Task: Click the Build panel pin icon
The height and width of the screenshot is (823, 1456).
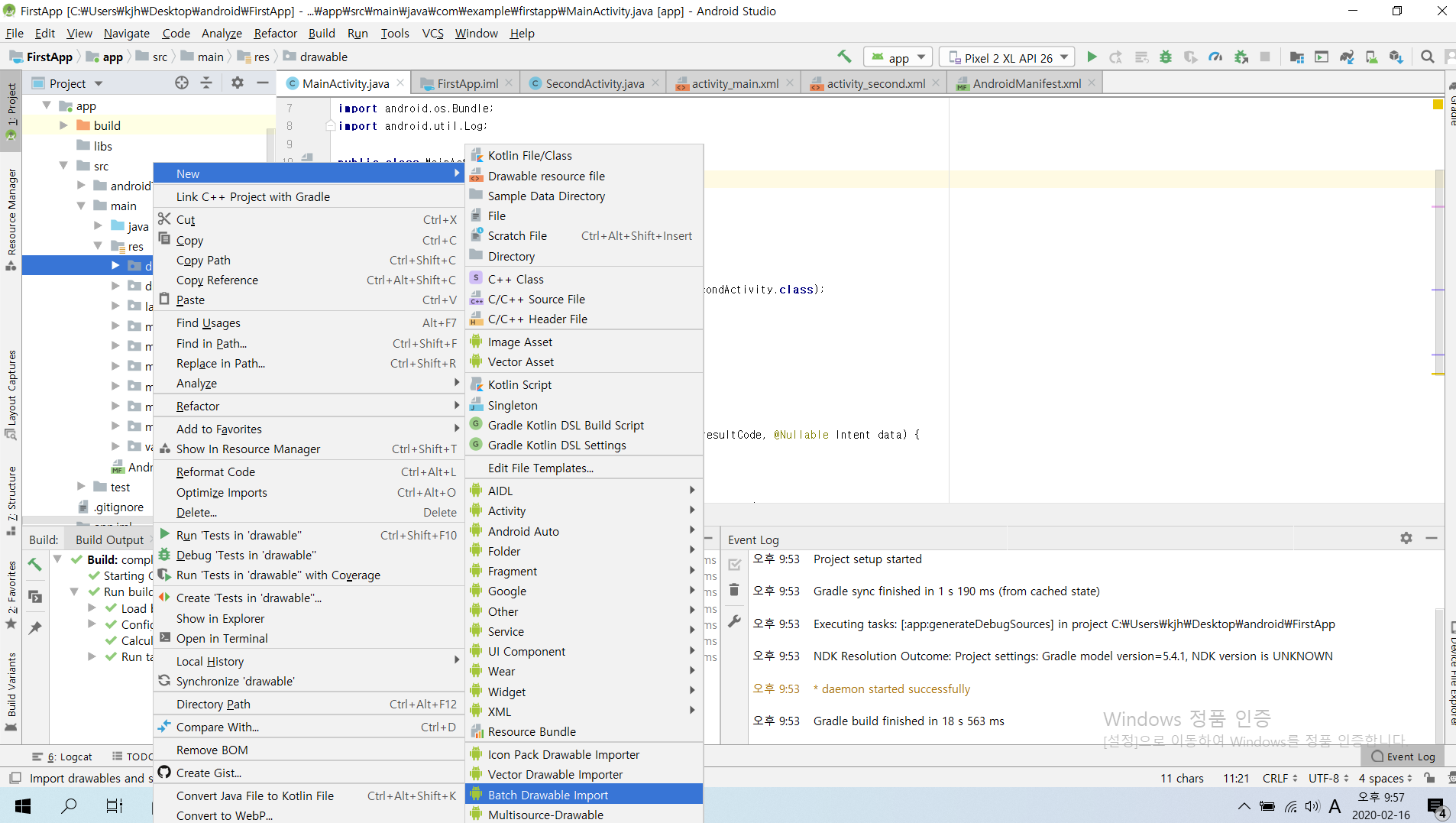Action: tap(35, 628)
